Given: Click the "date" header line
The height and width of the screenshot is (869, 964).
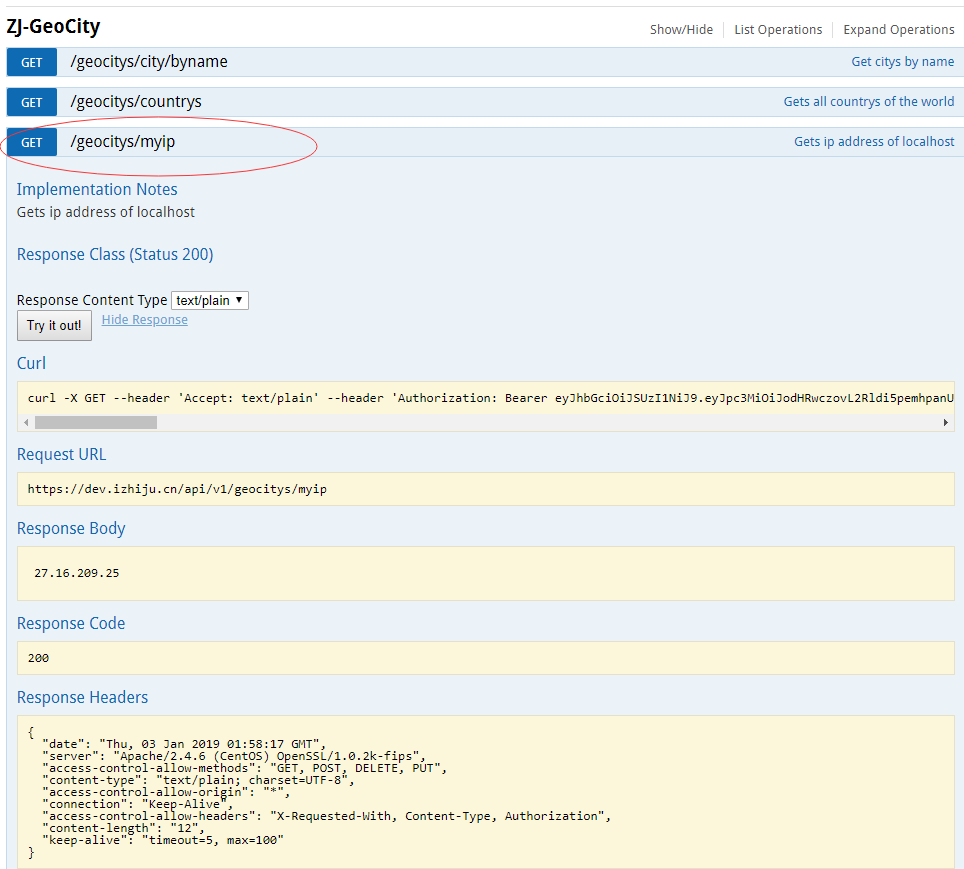Looking at the screenshot, I should pos(184,744).
